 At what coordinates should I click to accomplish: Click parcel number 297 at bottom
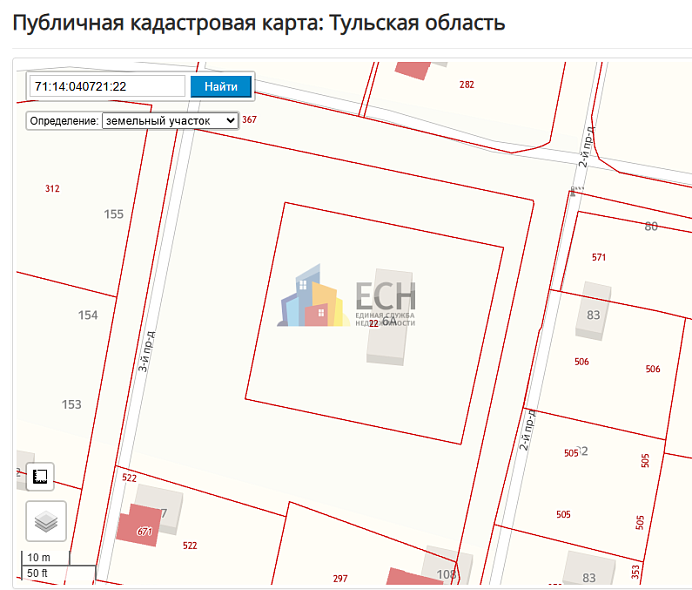[x=340, y=578]
